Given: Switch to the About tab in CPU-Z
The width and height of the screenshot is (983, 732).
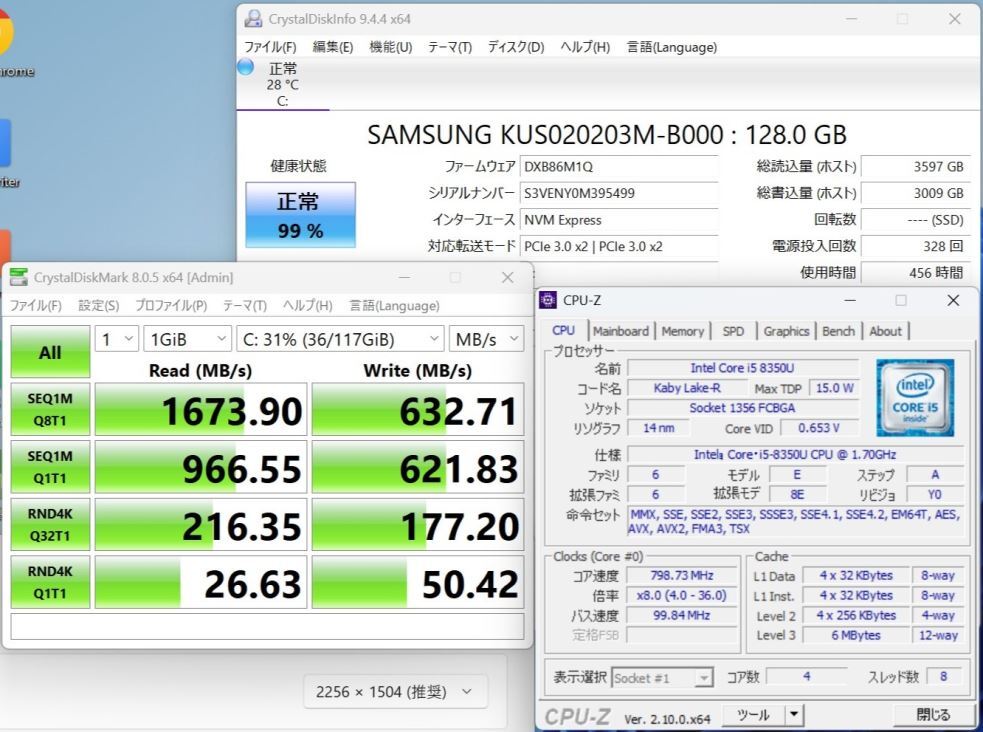Looking at the screenshot, I should point(885,331).
